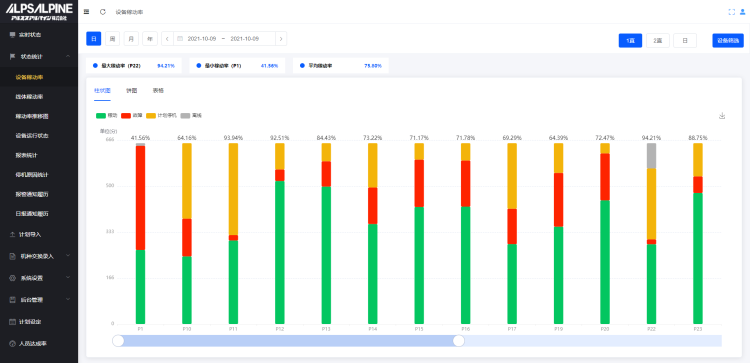Screen dimensions: 750x363
Task: Collapse the 状态统计 submenu chevron
Action: click(x=68, y=56)
